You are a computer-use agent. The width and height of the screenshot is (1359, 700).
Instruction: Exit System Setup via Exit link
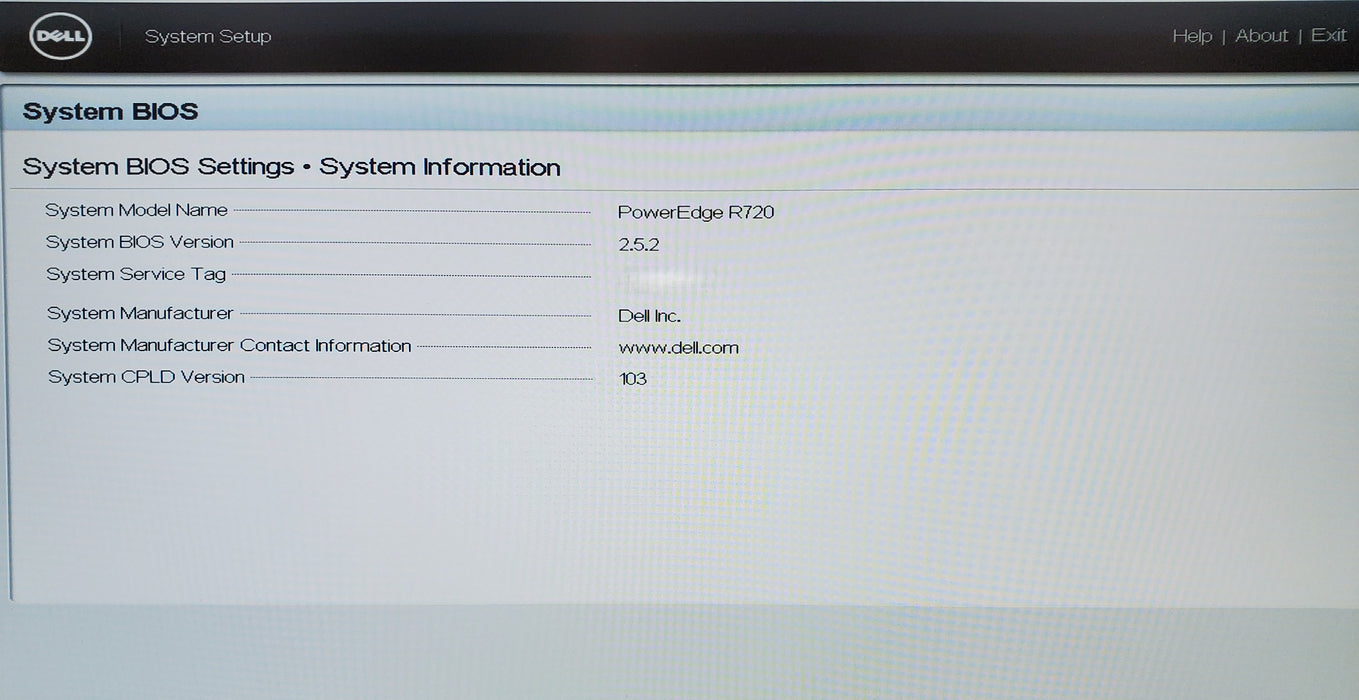tap(1329, 35)
